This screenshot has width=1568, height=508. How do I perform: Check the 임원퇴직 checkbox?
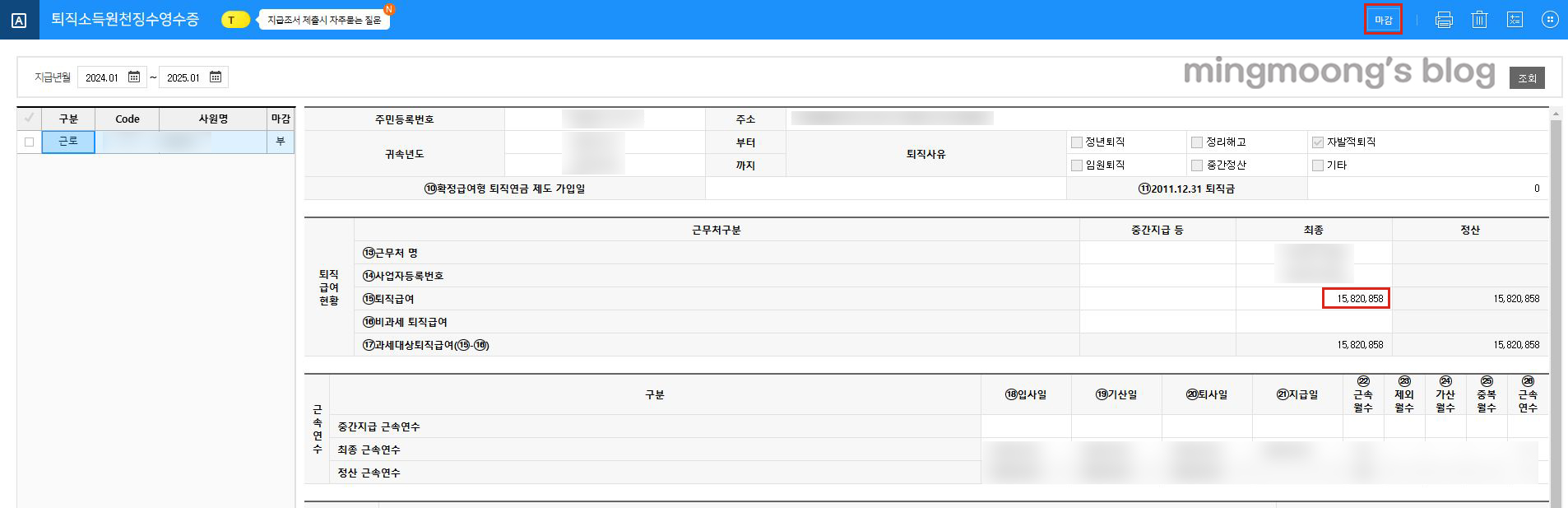(x=1077, y=165)
